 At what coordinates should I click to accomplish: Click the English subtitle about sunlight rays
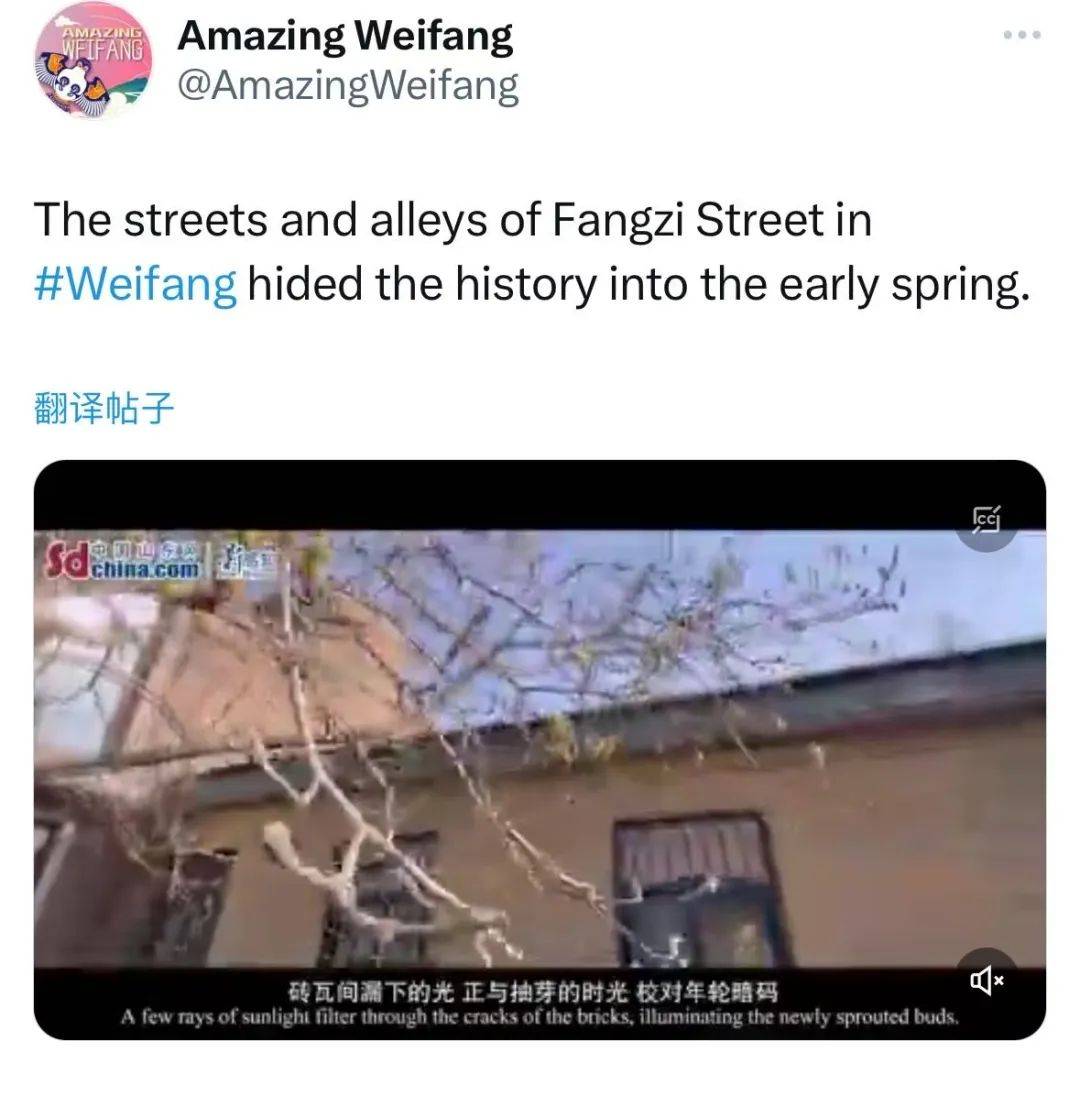pyautogui.click(x=540, y=1017)
